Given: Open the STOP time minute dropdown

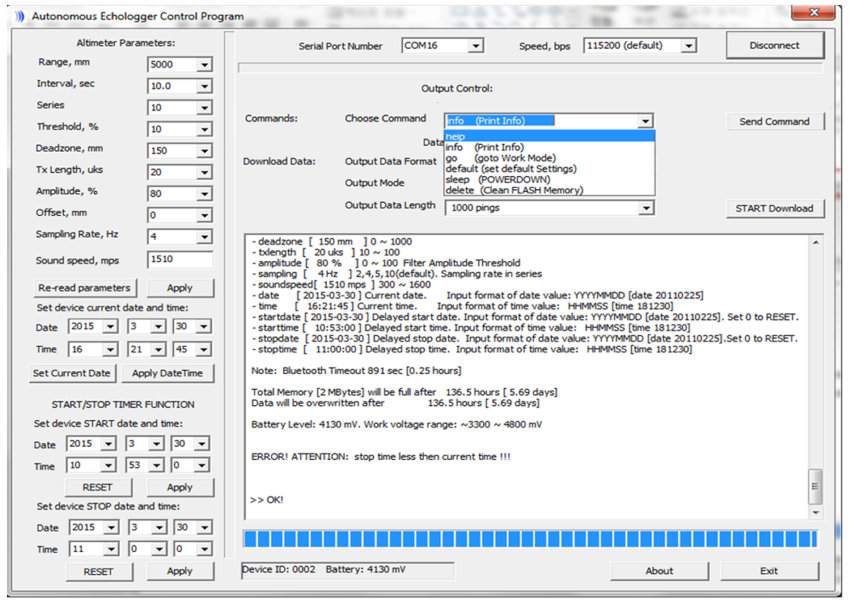Looking at the screenshot, I should pos(158,550).
